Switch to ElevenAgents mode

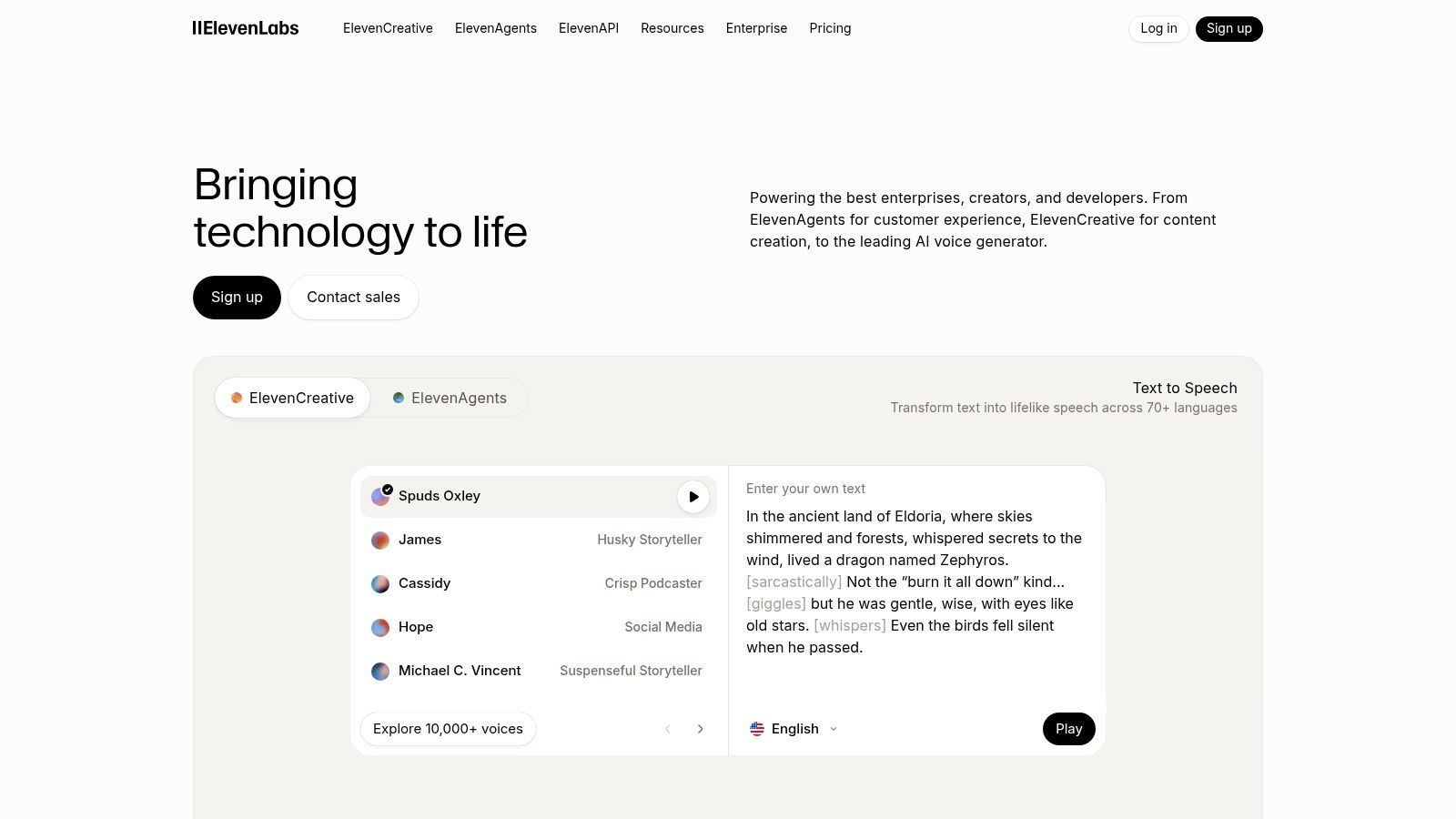(449, 398)
